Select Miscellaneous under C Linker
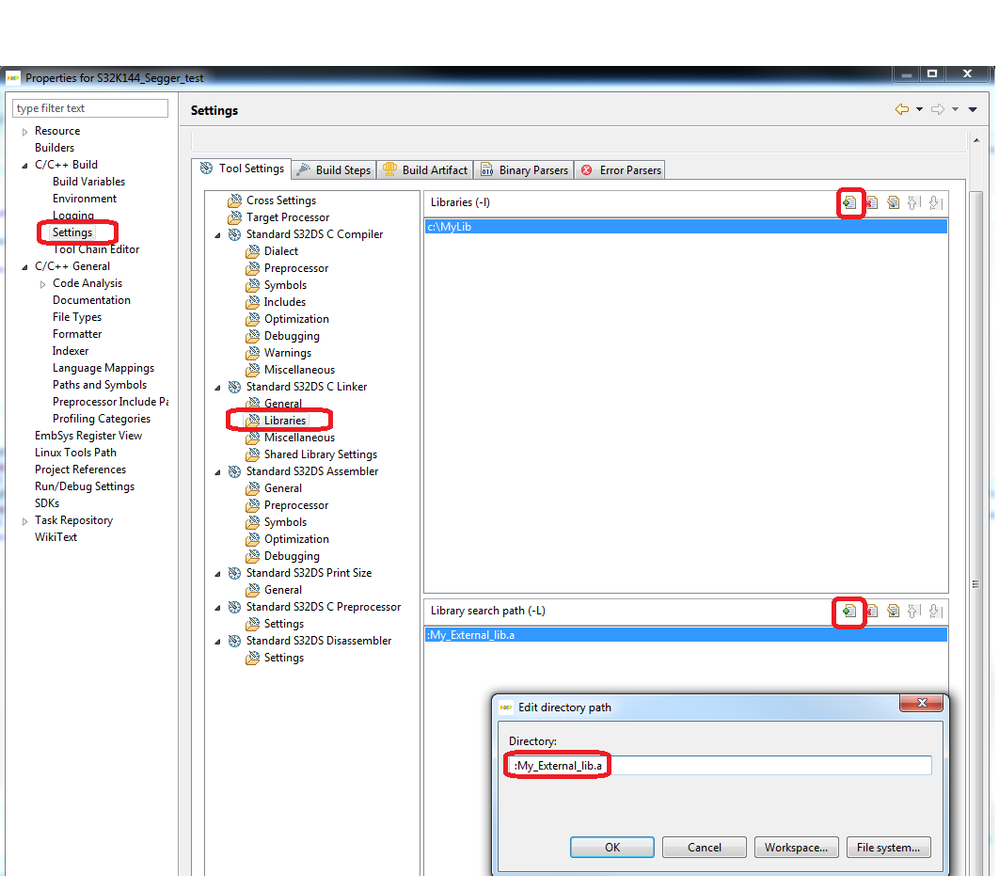This screenshot has height=876, width=999. point(299,437)
